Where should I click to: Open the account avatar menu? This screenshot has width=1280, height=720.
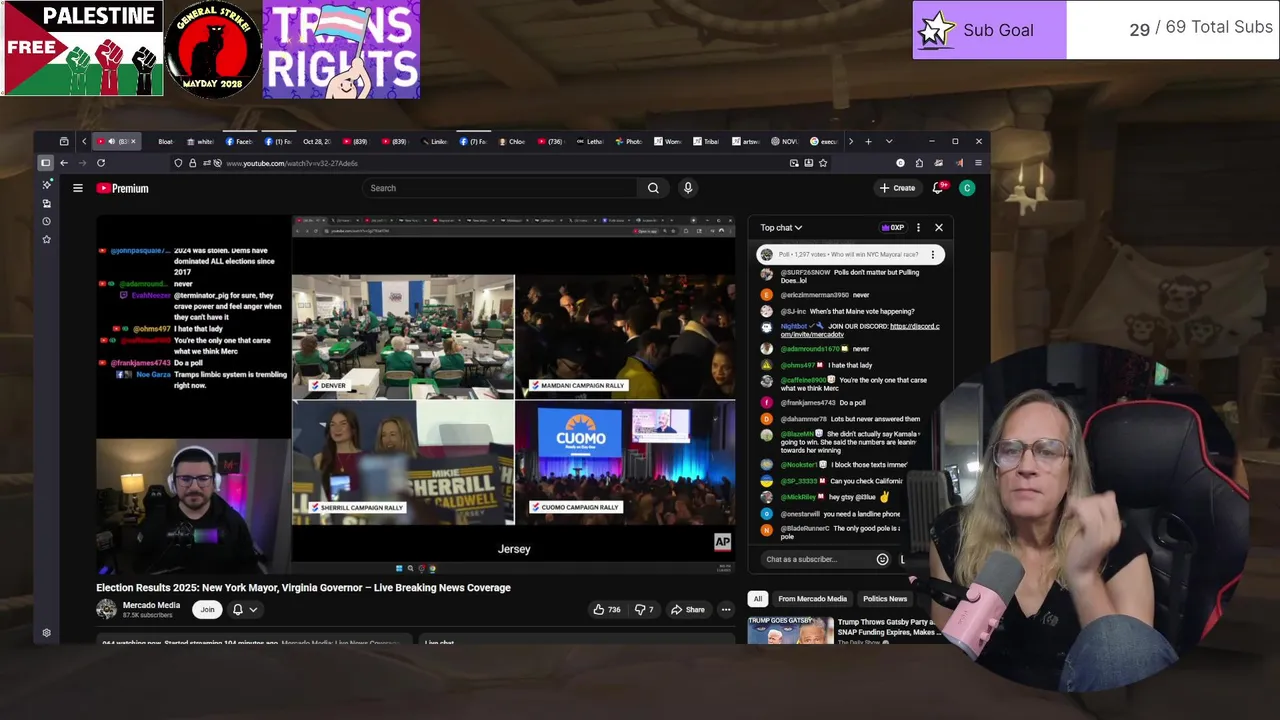click(967, 188)
